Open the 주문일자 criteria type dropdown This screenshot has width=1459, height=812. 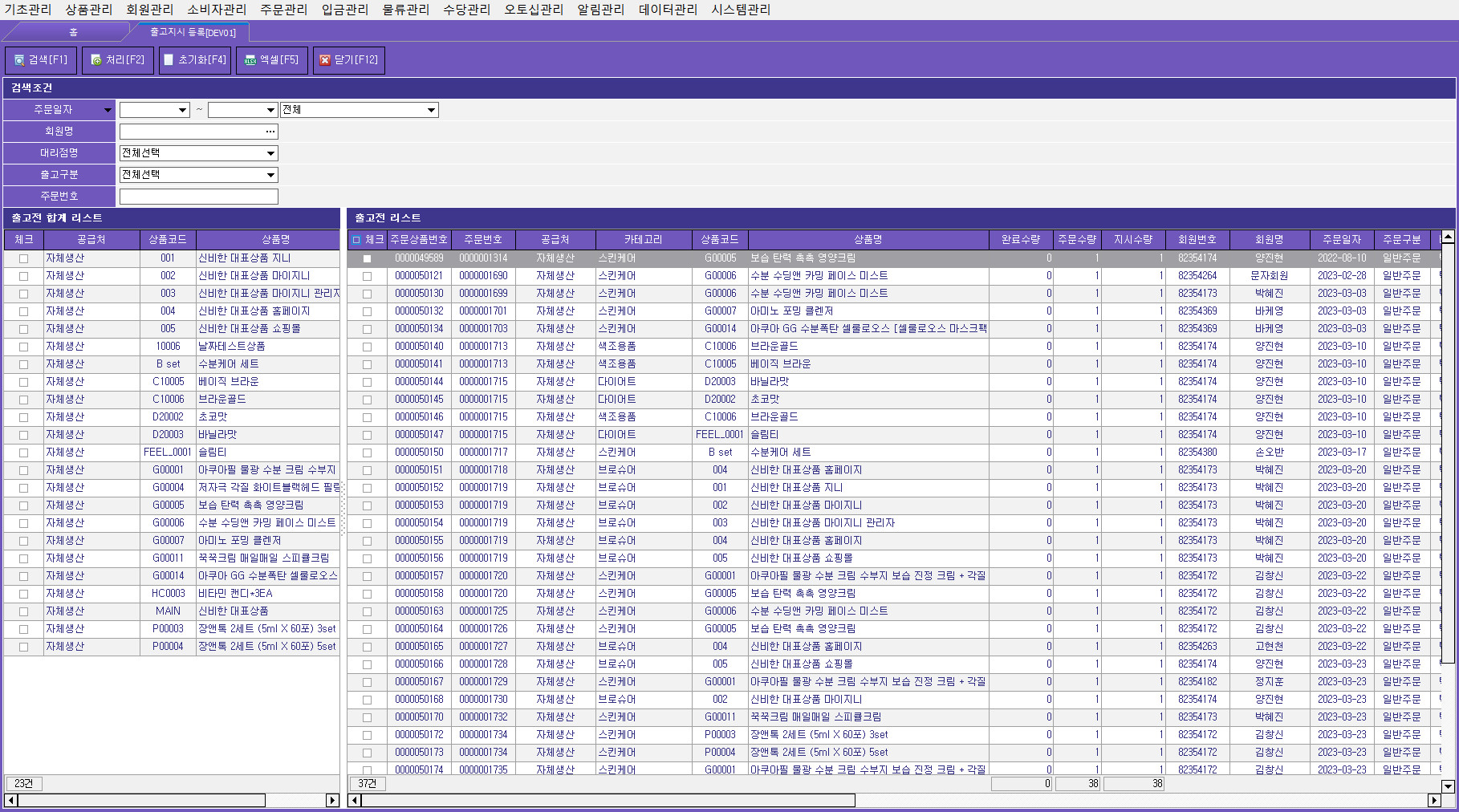[x=108, y=110]
